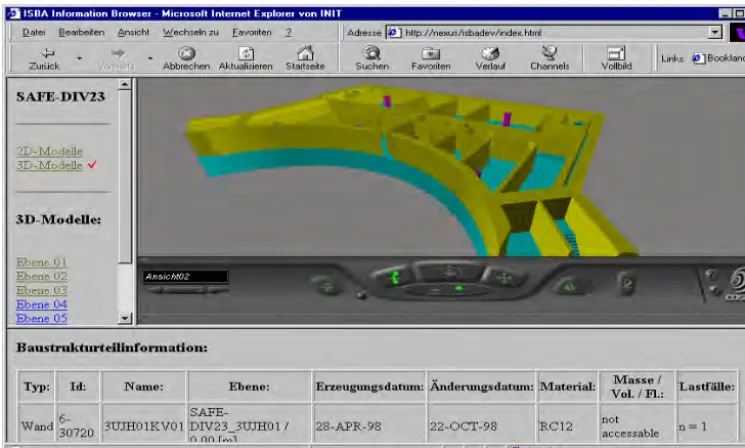Open the Vorwärts history dropdown arrow
Screen dimensions: 745x448
(150, 58)
